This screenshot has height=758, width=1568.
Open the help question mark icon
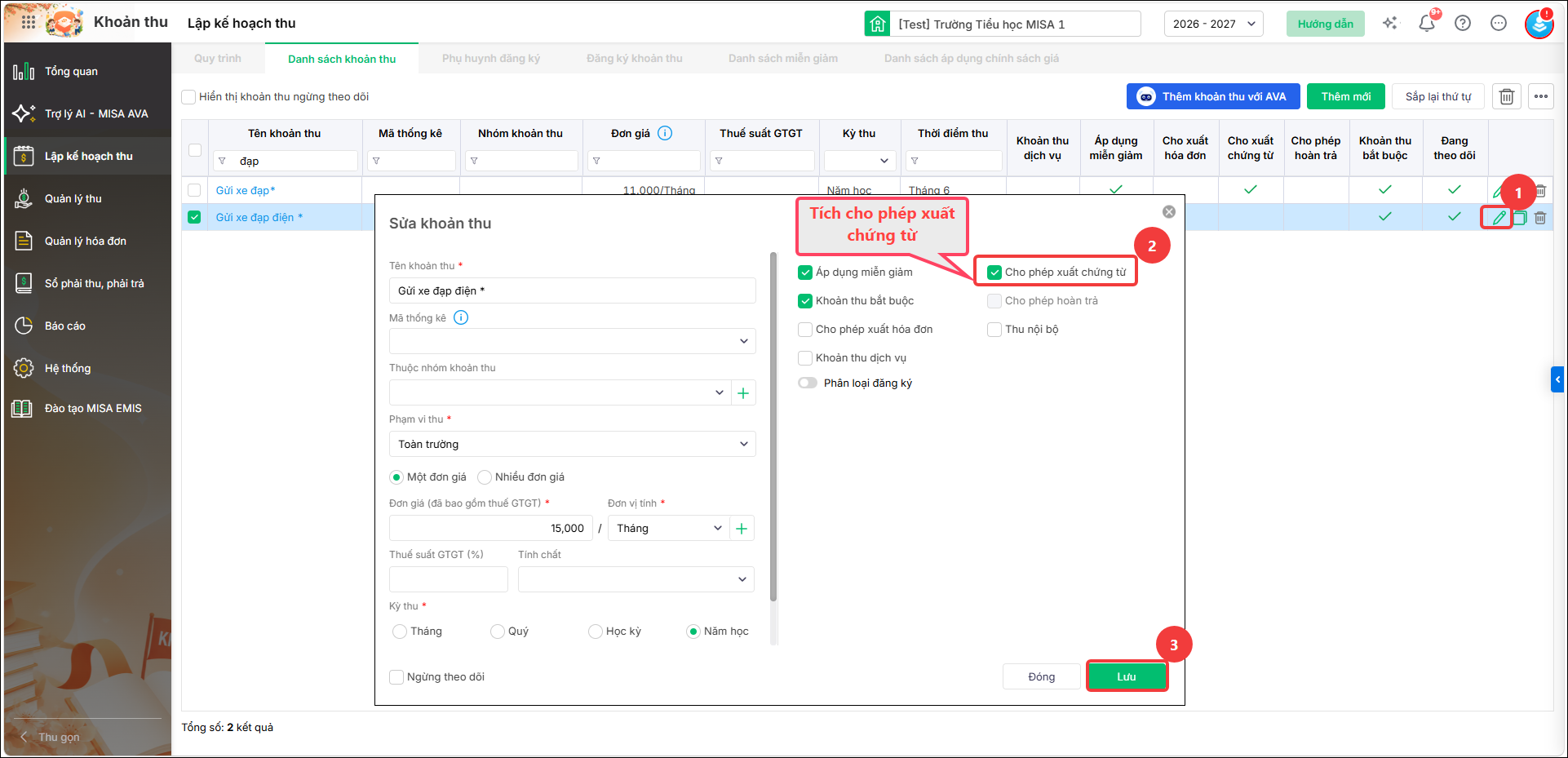(1463, 24)
